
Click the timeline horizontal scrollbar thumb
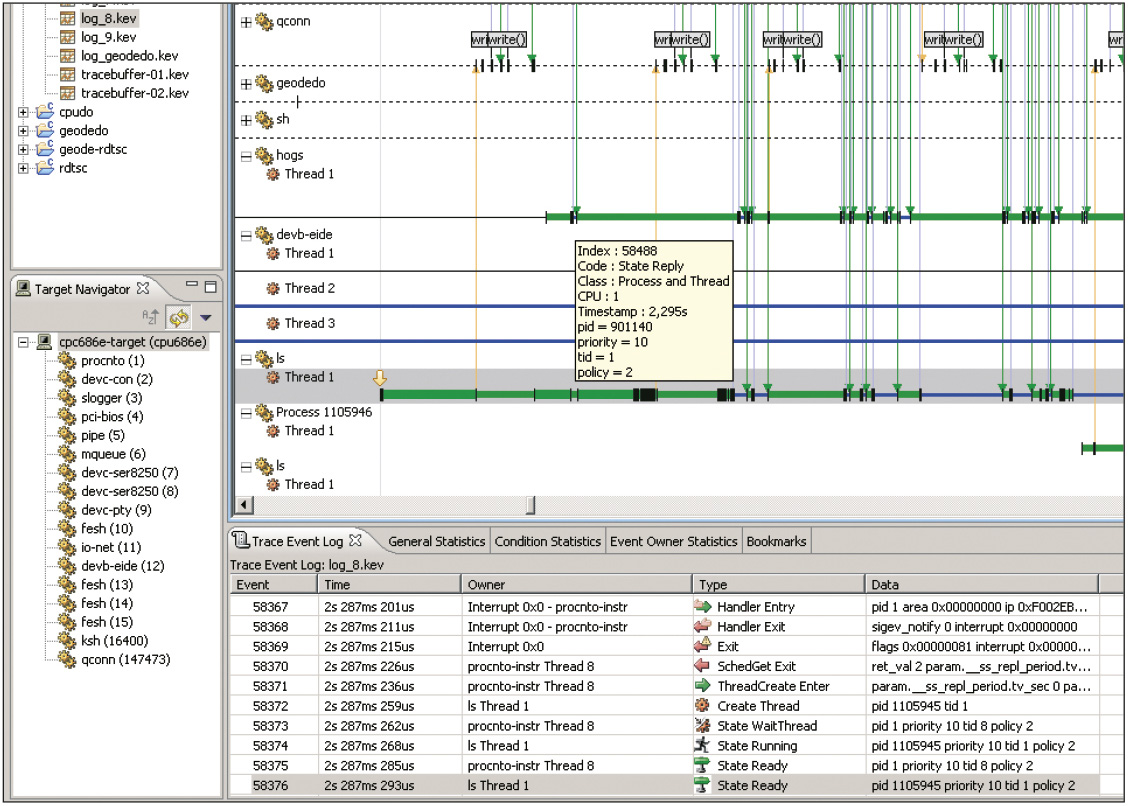pyautogui.click(x=530, y=505)
